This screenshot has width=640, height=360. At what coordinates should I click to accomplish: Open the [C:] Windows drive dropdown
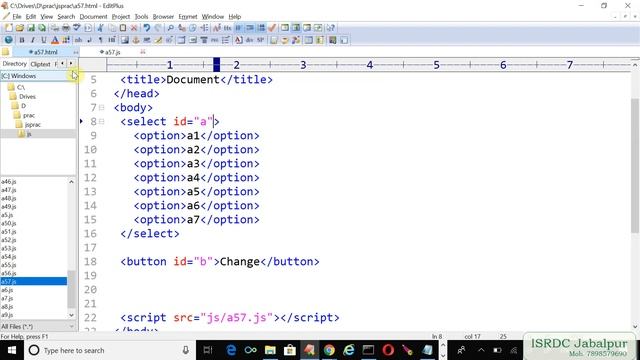click(38, 76)
